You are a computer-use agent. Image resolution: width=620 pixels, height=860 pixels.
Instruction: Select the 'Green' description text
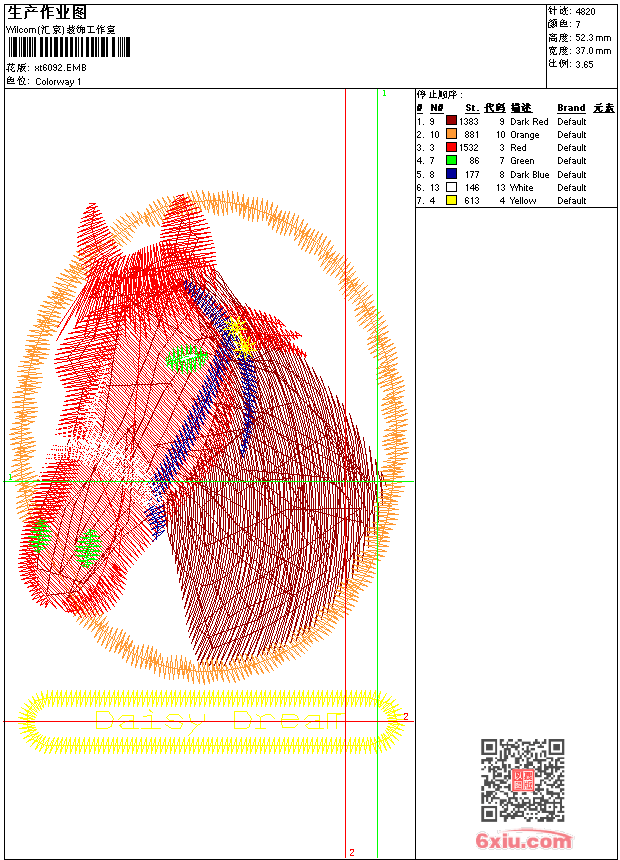coord(522,161)
